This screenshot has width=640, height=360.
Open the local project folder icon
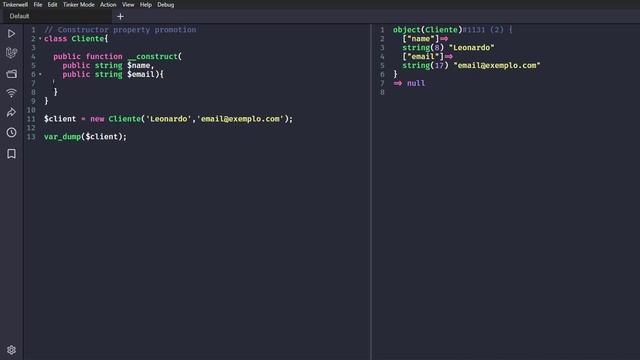click(x=11, y=73)
